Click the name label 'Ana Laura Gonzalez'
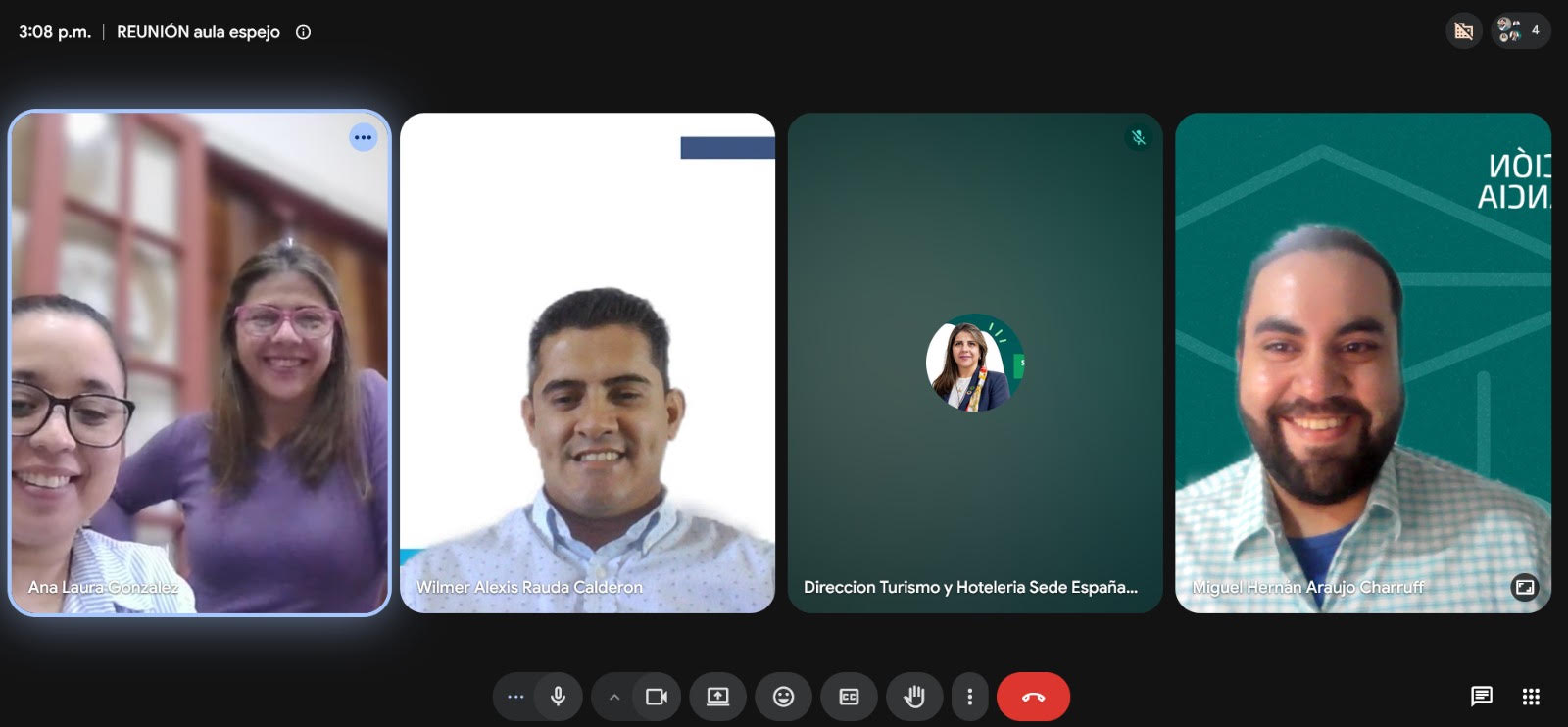This screenshot has height=727, width=1568. 104,587
